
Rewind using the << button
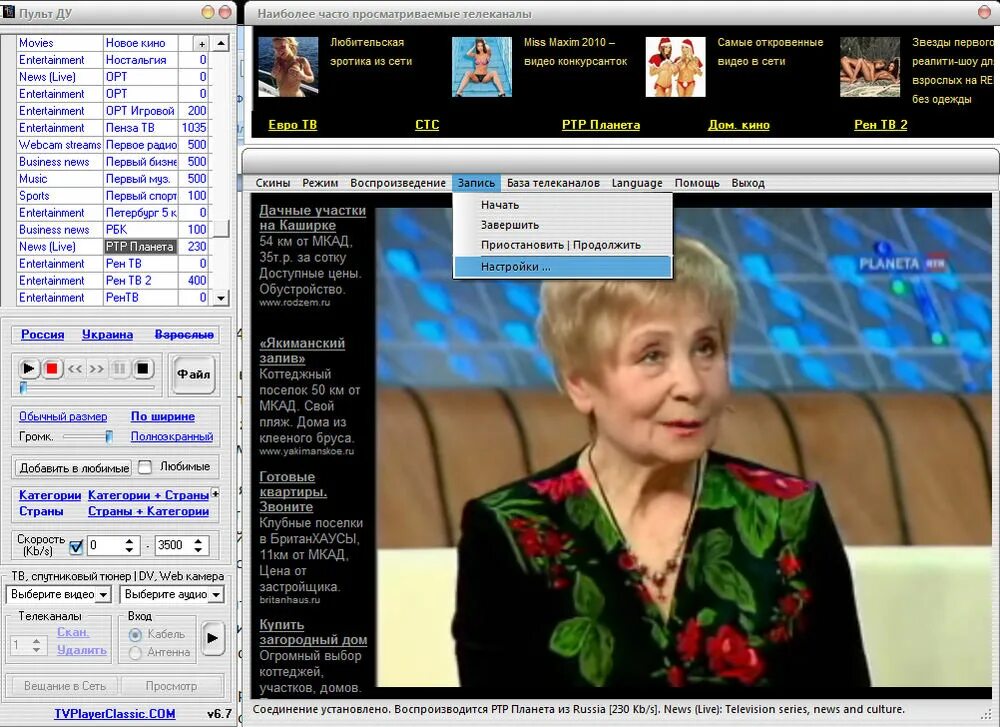[x=75, y=369]
